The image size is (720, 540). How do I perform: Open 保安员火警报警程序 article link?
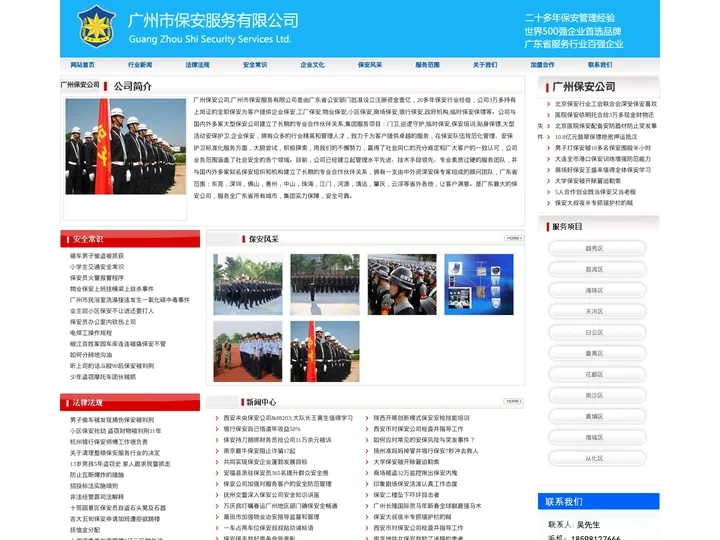(97, 278)
